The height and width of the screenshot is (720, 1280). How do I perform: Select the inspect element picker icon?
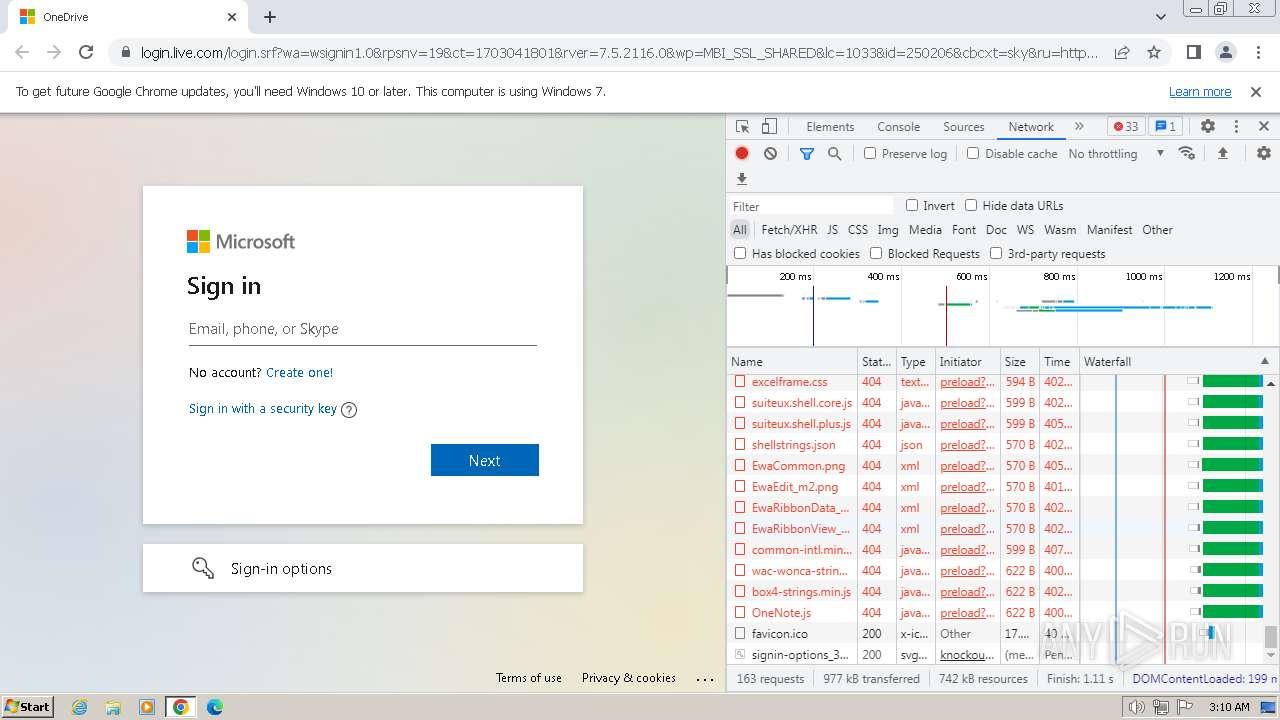(742, 127)
